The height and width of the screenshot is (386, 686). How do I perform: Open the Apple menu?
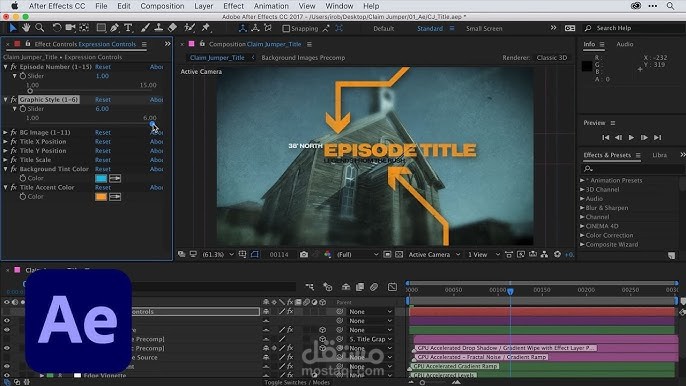point(14,6)
